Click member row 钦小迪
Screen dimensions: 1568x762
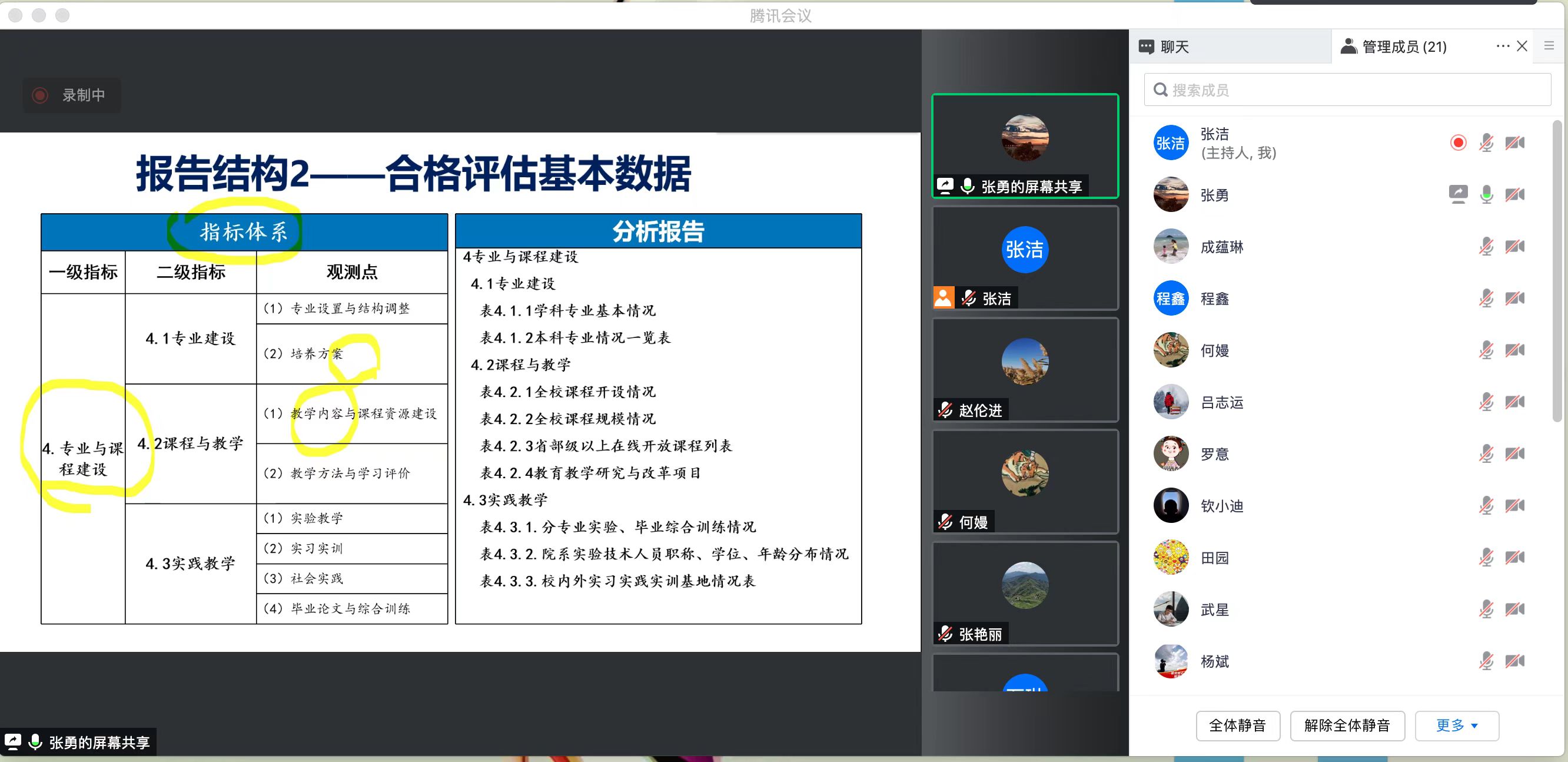coord(1339,506)
